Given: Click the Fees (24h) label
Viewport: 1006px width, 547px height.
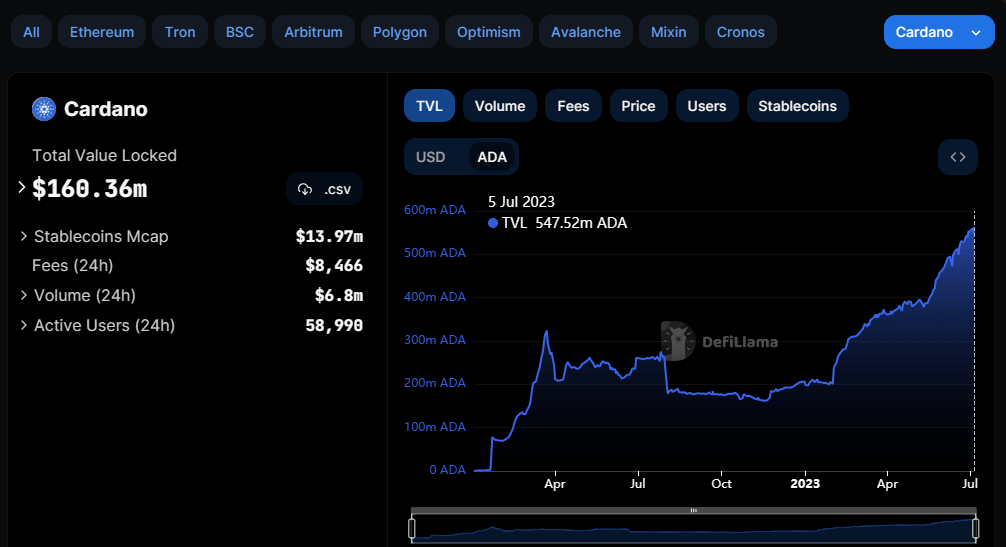Looking at the screenshot, I should [72, 265].
